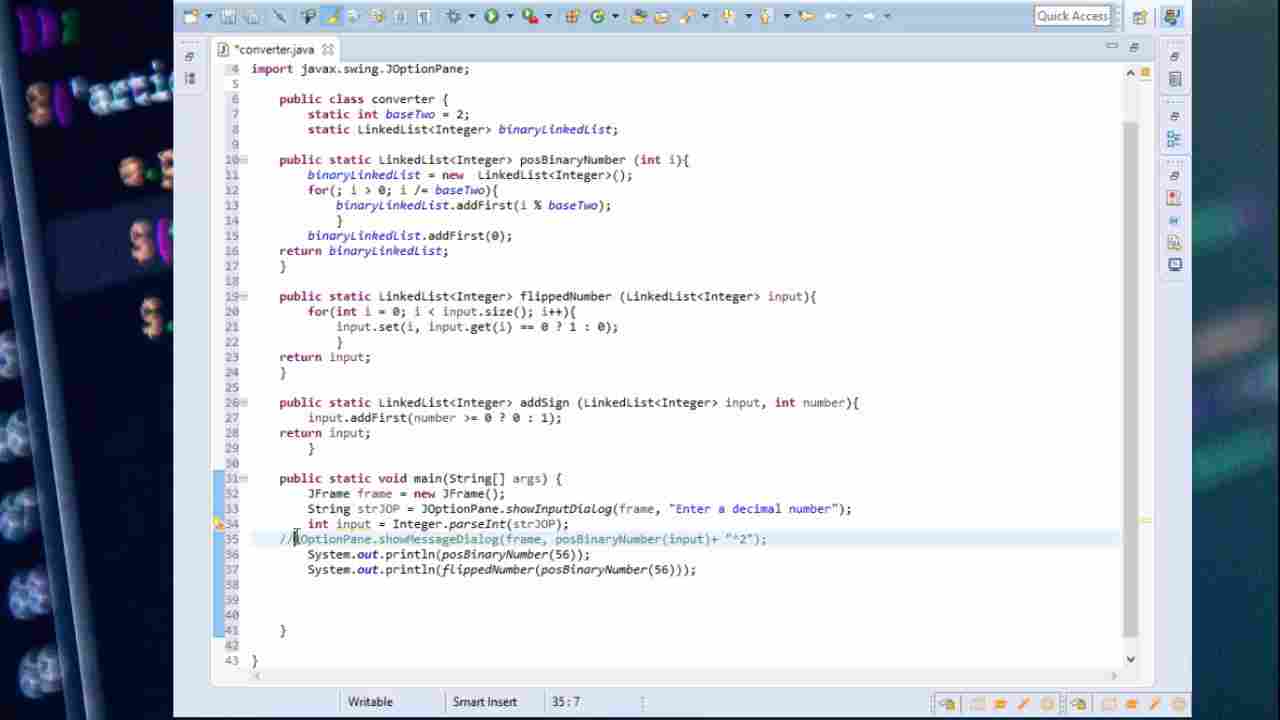Click the import javax.swing.JOptionPane line

[x=360, y=69]
